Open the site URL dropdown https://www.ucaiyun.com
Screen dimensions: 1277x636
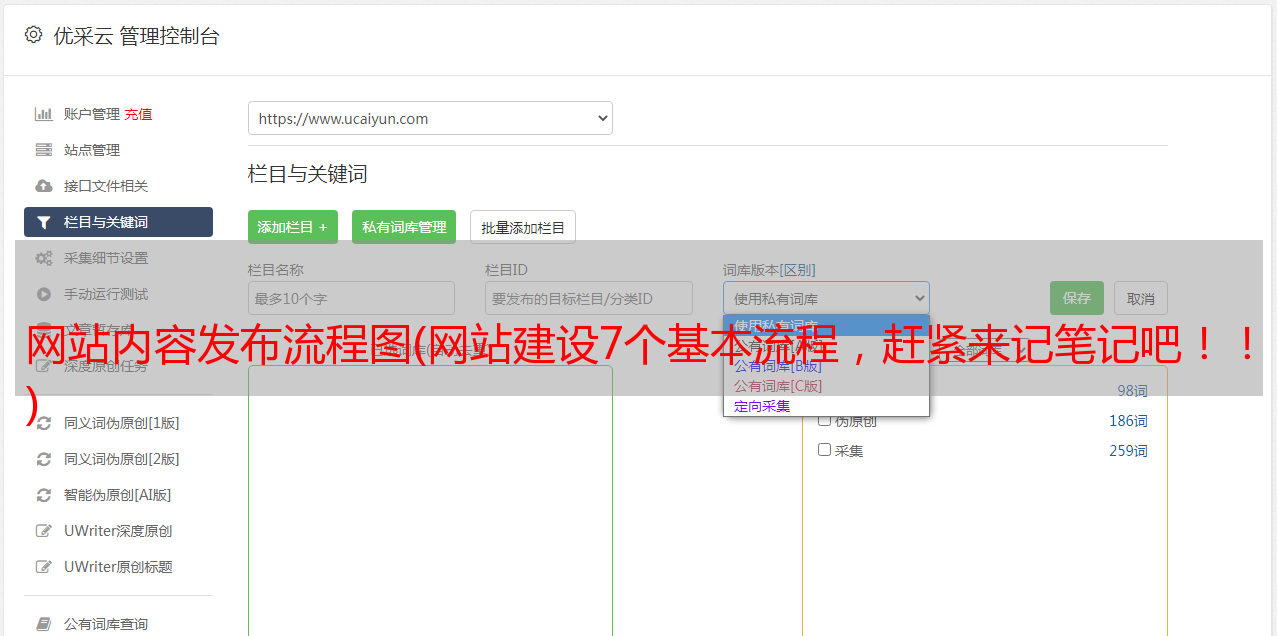430,118
